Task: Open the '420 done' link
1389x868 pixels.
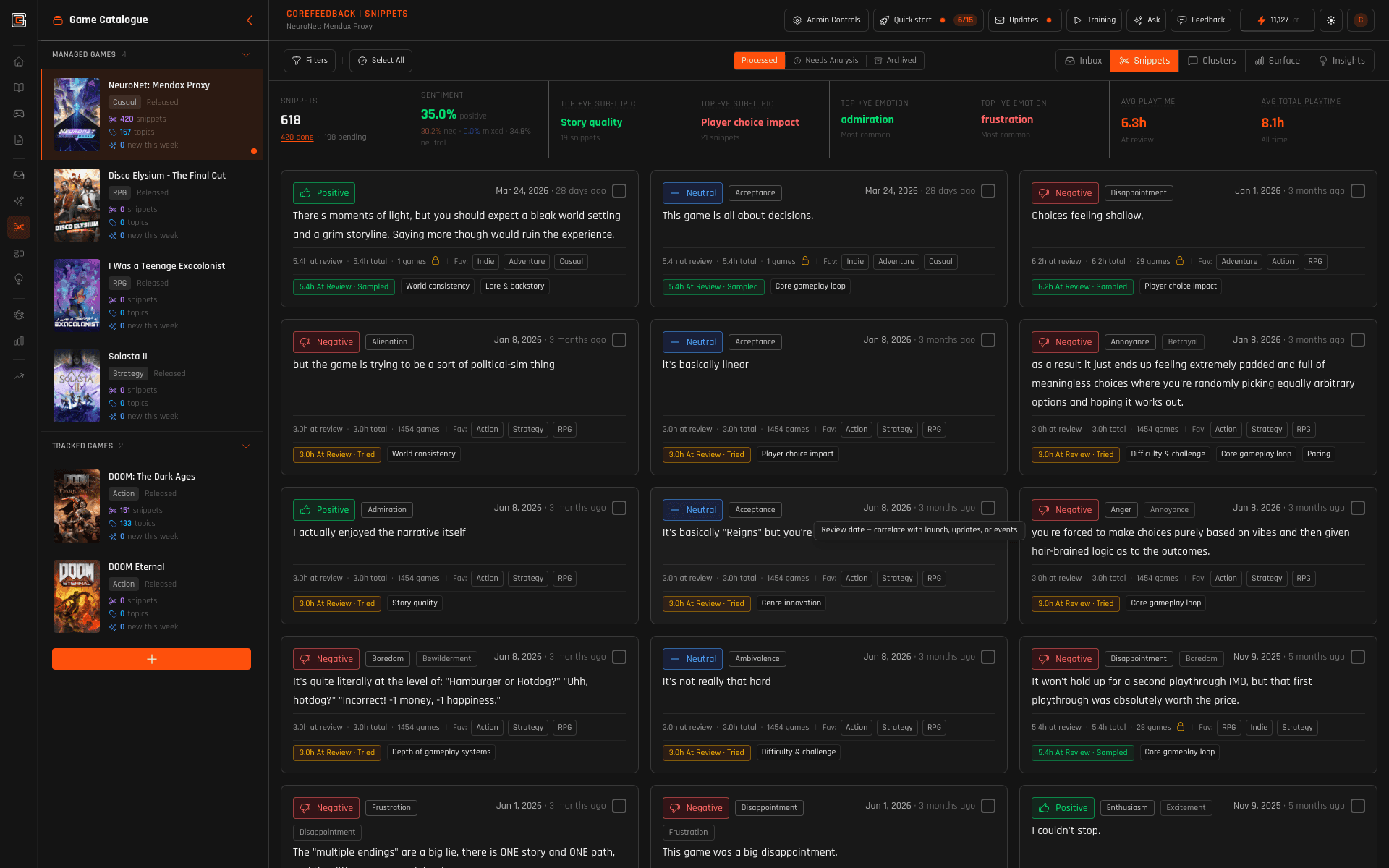Action: pos(297,137)
